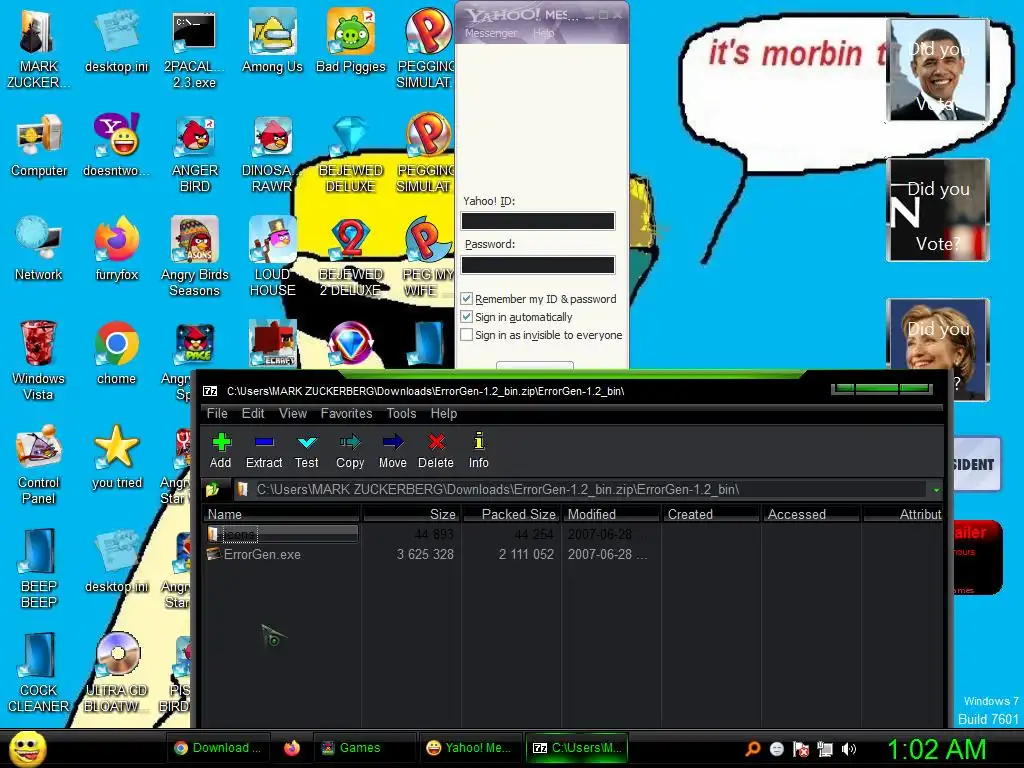1024x768 pixels.
Task: Select the BEEP BEEP desktop icon
Action: (38, 568)
